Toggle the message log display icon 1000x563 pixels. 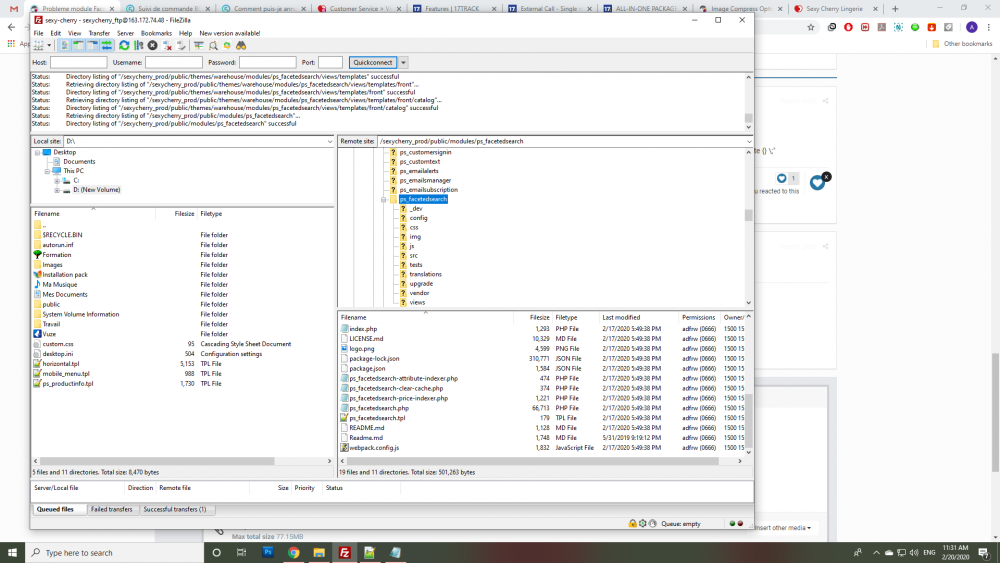[64, 45]
